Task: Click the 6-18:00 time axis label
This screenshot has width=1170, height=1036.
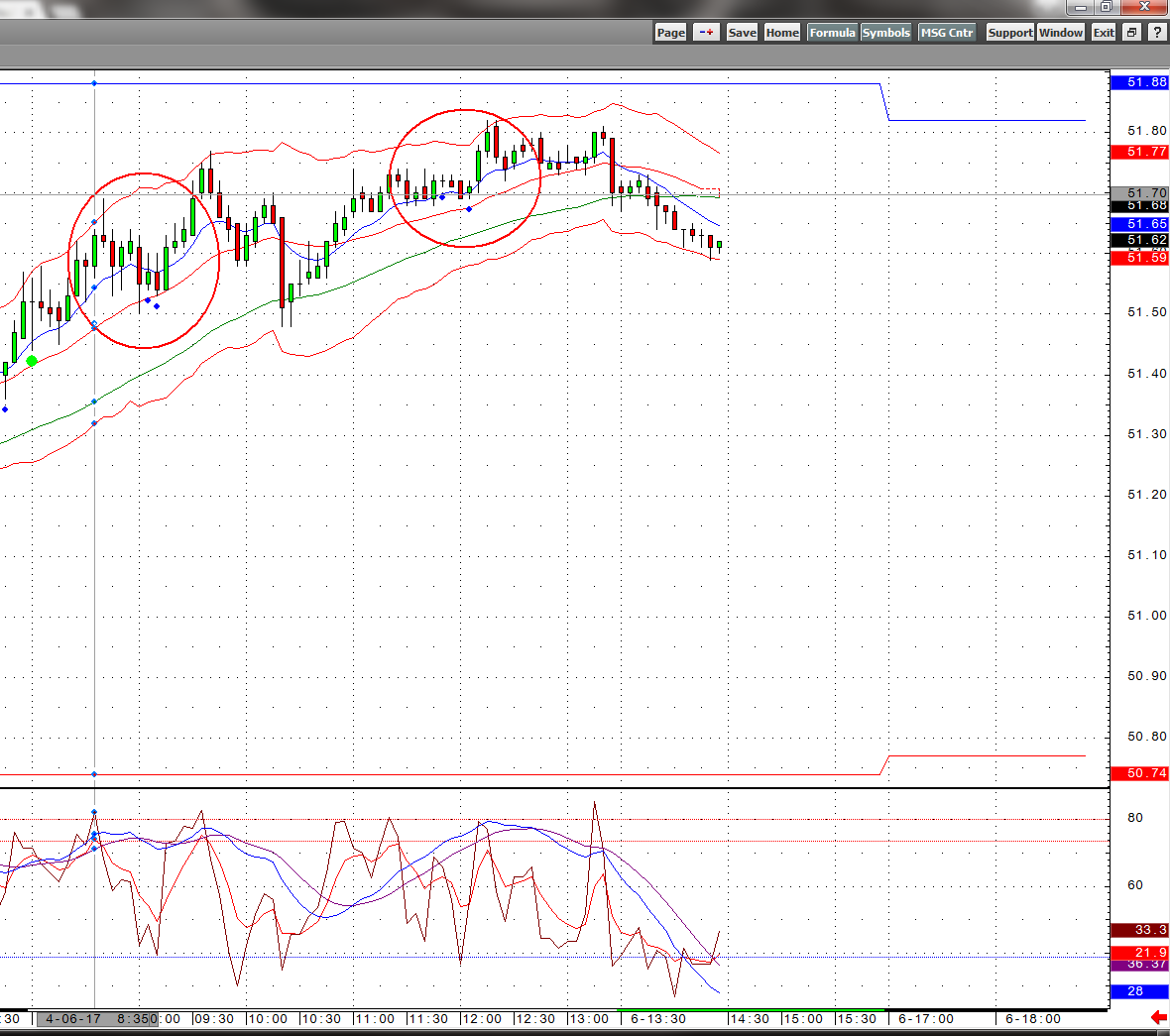Action: tap(1033, 1019)
